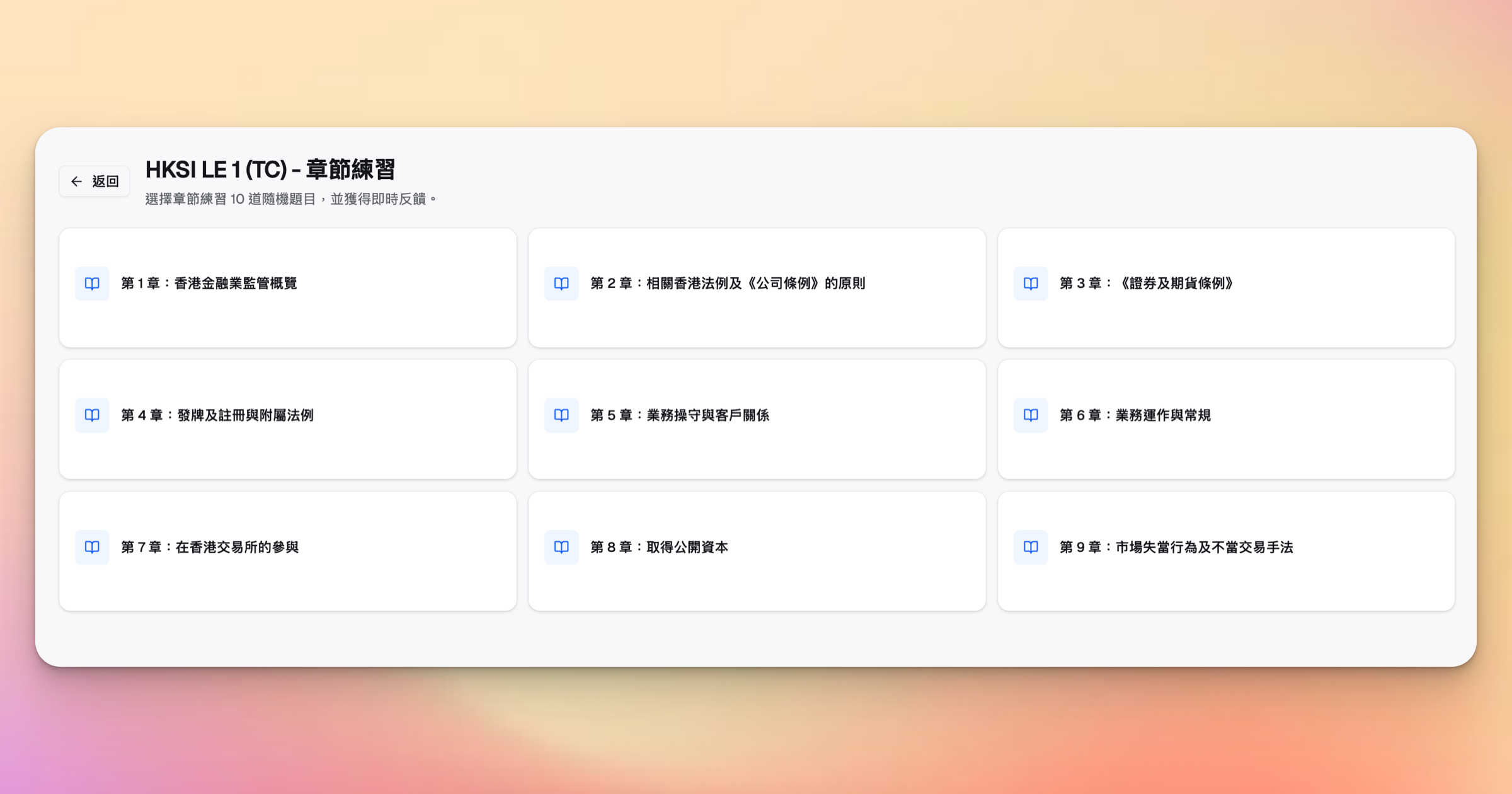This screenshot has height=794, width=1512.
Task: Open 第 1 章：香港金融業監管概覽
Action: tap(288, 288)
